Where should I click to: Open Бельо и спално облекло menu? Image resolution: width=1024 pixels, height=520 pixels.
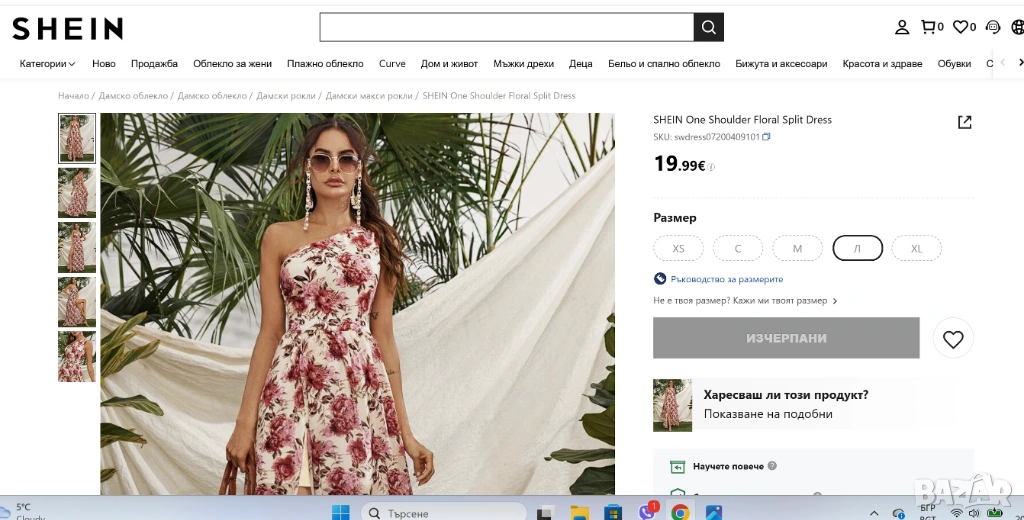(x=664, y=63)
